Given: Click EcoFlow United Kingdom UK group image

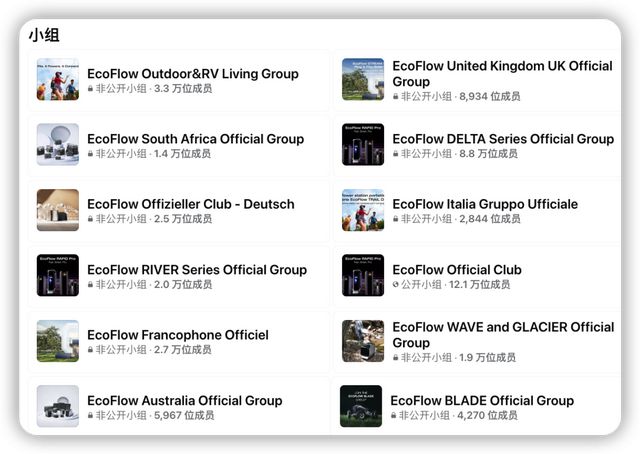Looking at the screenshot, I should pos(363,80).
